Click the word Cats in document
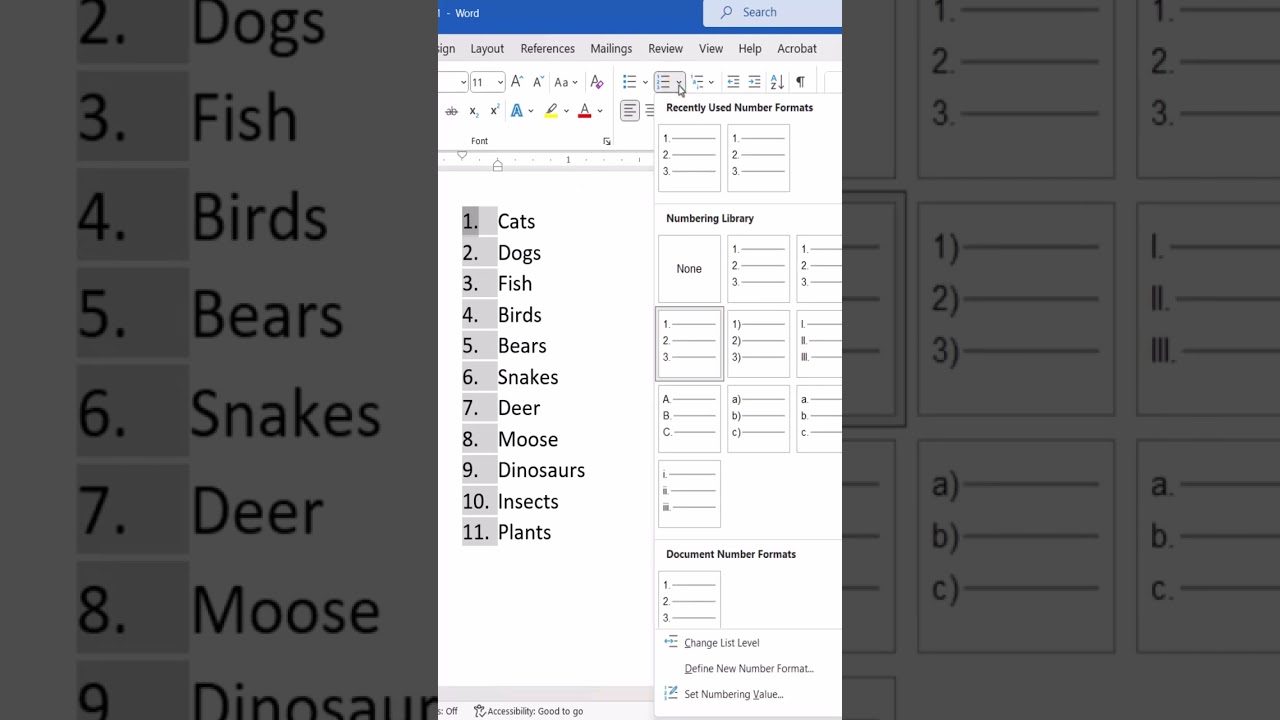The height and width of the screenshot is (720, 1280). tap(516, 222)
